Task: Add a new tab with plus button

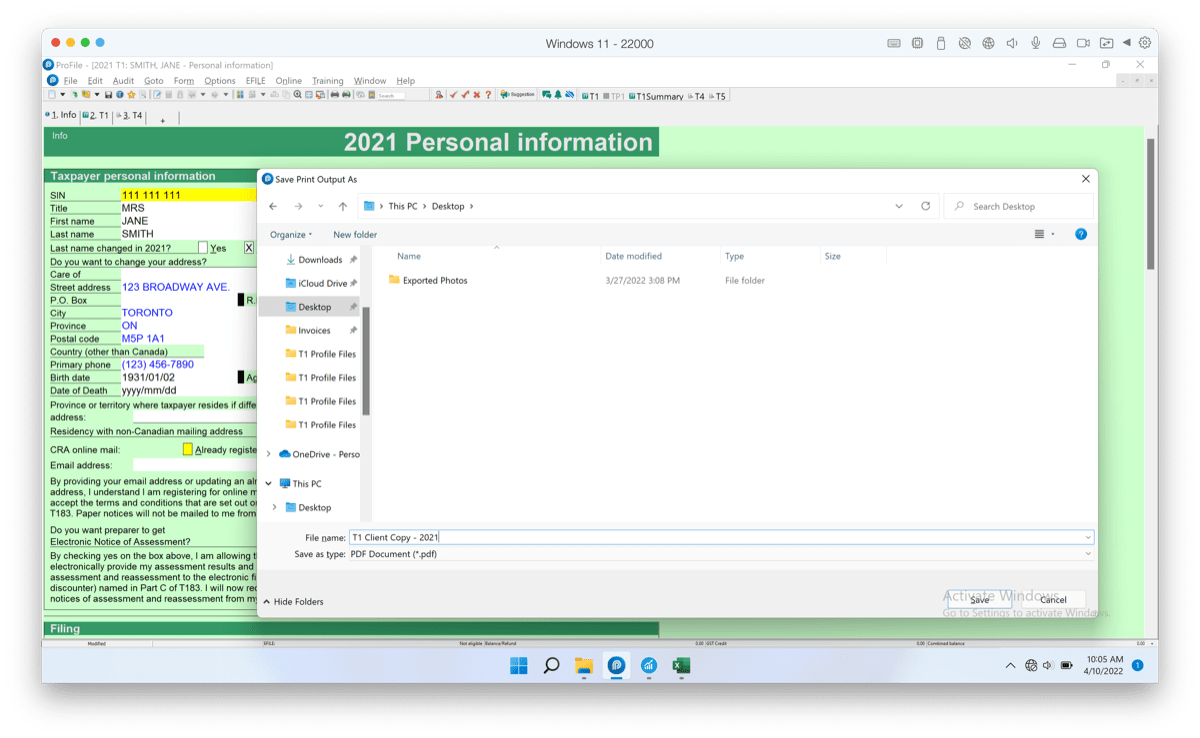Action: pyautogui.click(x=163, y=120)
